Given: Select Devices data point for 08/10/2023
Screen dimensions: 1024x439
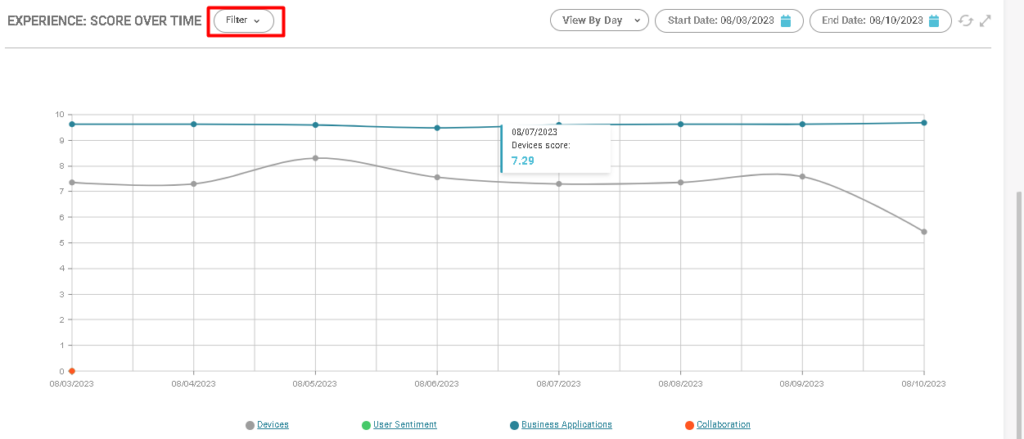Looking at the screenshot, I should 924,232.
